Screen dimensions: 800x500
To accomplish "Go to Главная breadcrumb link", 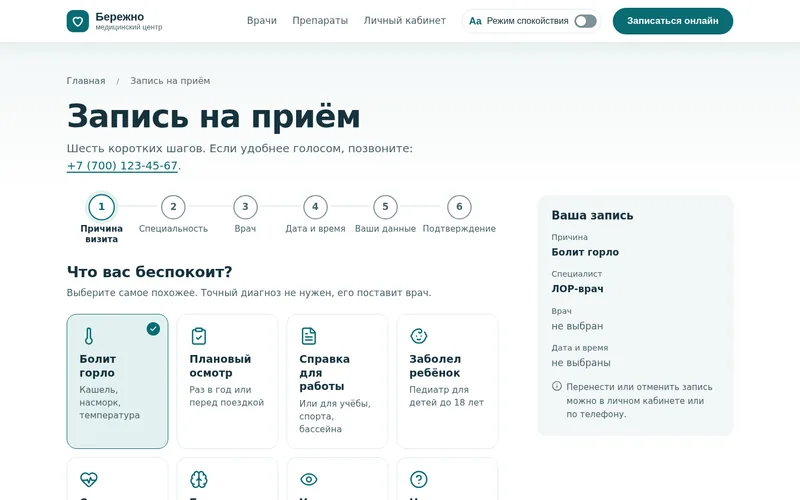I will pos(86,81).
